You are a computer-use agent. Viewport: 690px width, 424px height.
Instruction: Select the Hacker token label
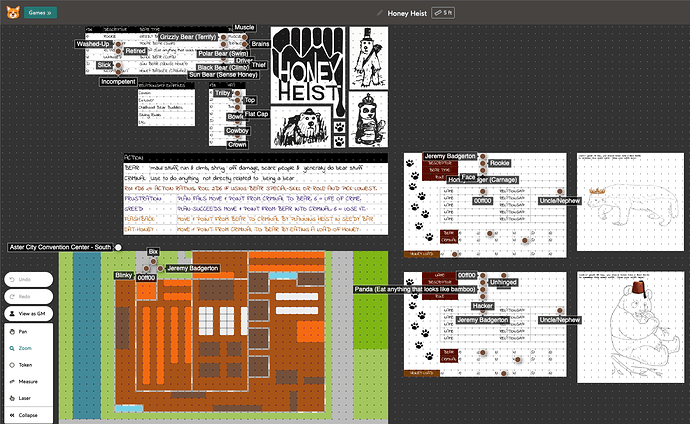[x=482, y=306]
